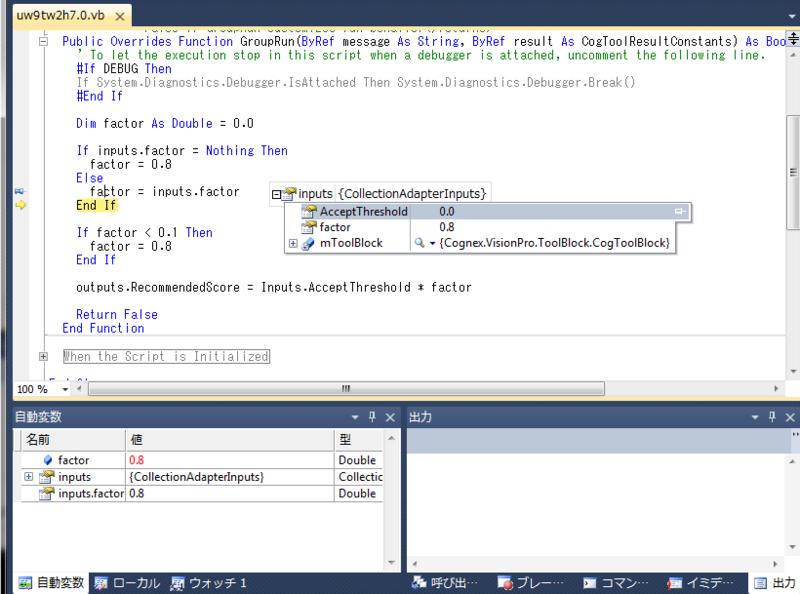The image size is (800, 594).
Task: Switch to the 自動変数 tab
Action: click(51, 583)
